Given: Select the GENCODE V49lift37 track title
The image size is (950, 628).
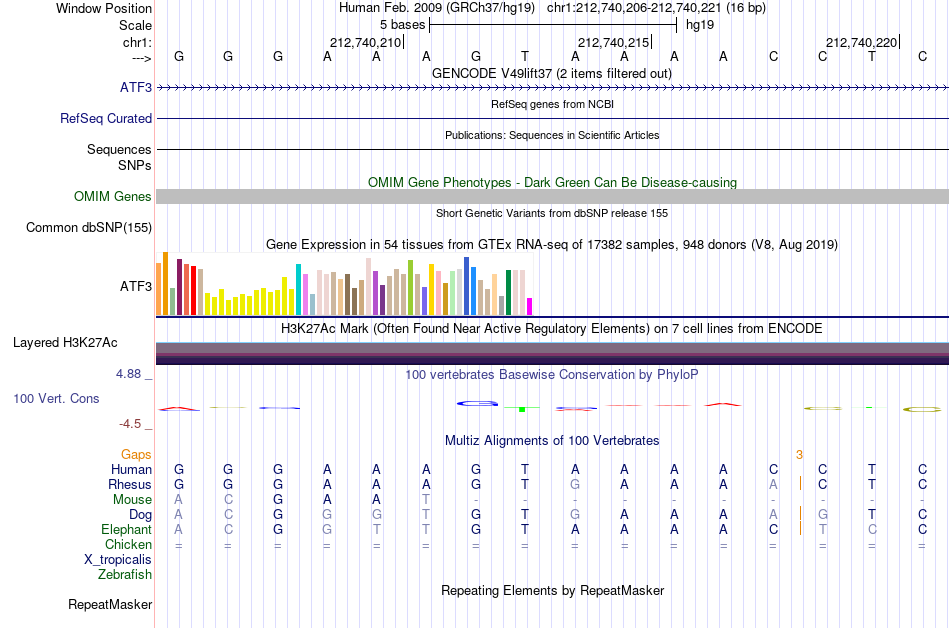Looking at the screenshot, I should 552,74.
